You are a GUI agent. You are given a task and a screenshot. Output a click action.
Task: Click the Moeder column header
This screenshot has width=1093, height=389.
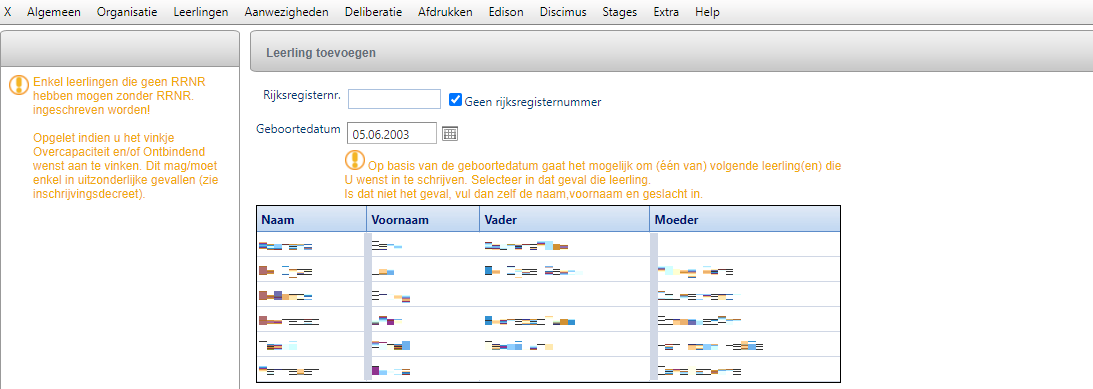click(745, 220)
